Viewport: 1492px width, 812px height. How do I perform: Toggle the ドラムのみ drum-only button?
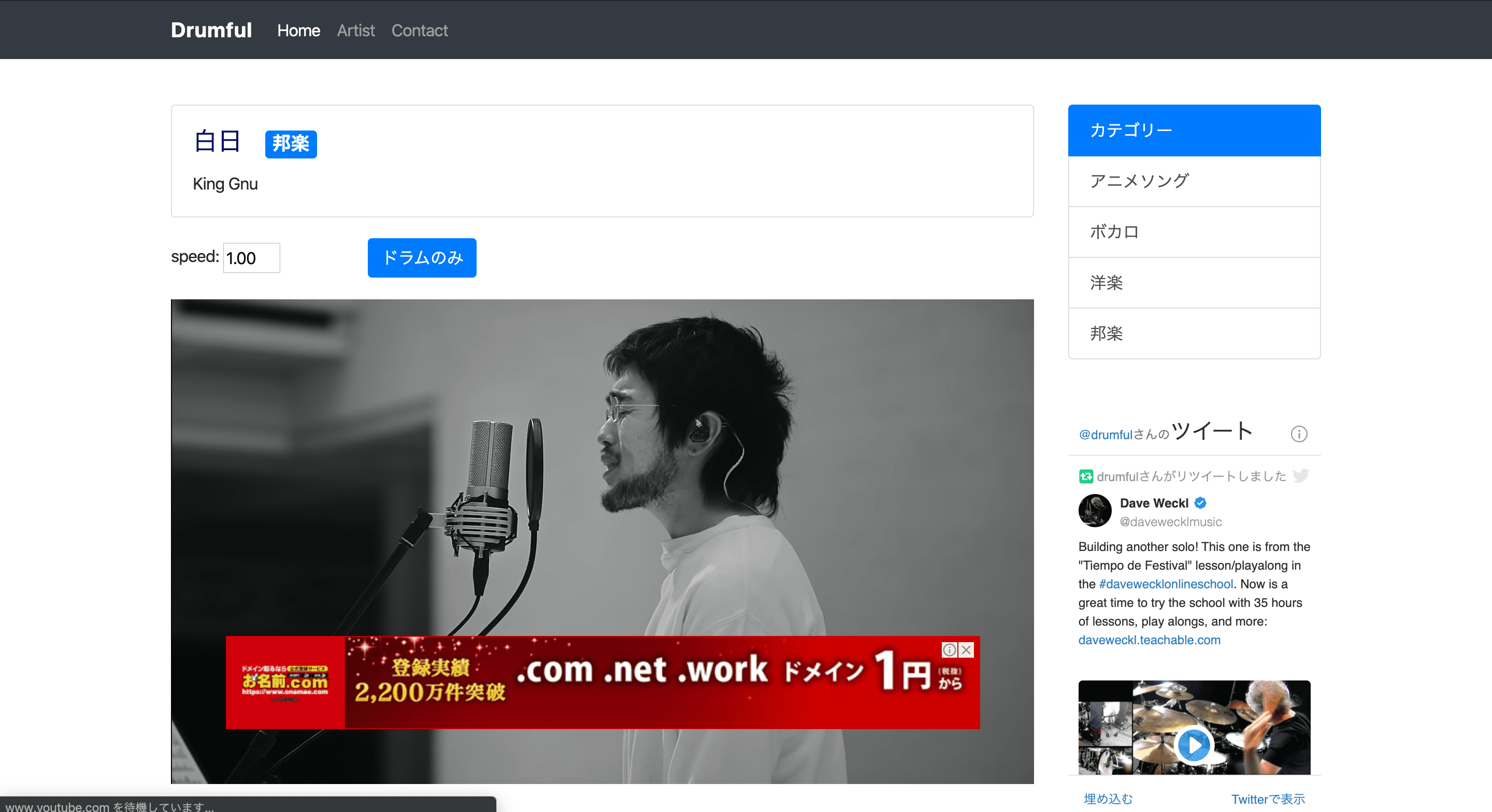[422, 258]
